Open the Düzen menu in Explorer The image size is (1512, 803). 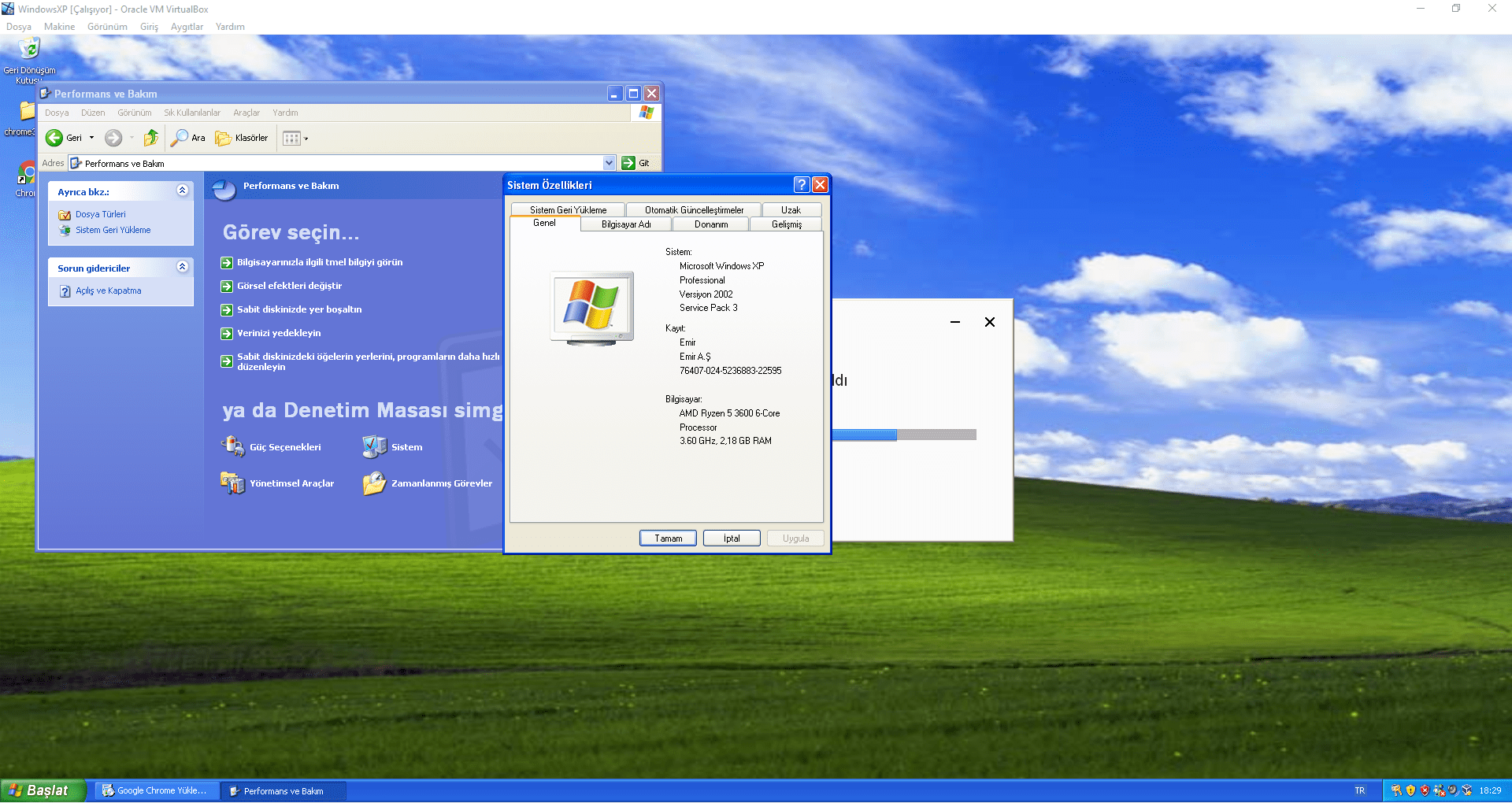pyautogui.click(x=93, y=113)
